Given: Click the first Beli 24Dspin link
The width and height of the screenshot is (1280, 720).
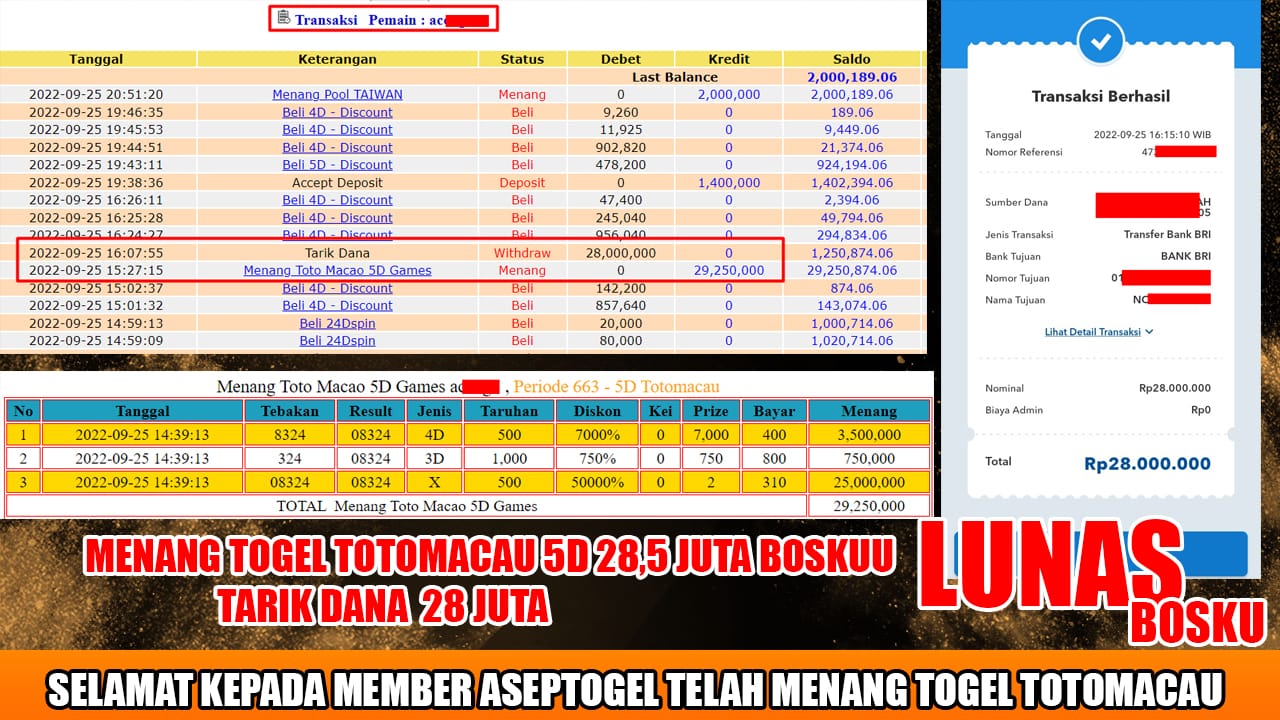Looking at the screenshot, I should point(338,322).
